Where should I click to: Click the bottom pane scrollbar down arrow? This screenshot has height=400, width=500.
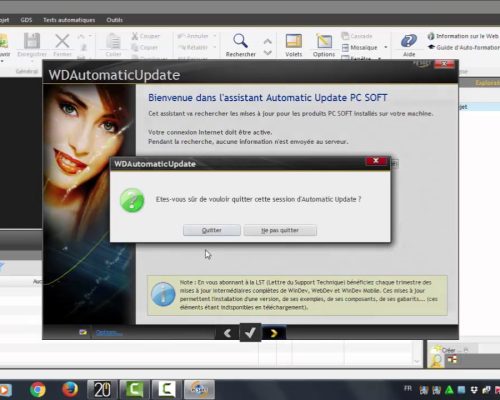[x=417, y=361]
